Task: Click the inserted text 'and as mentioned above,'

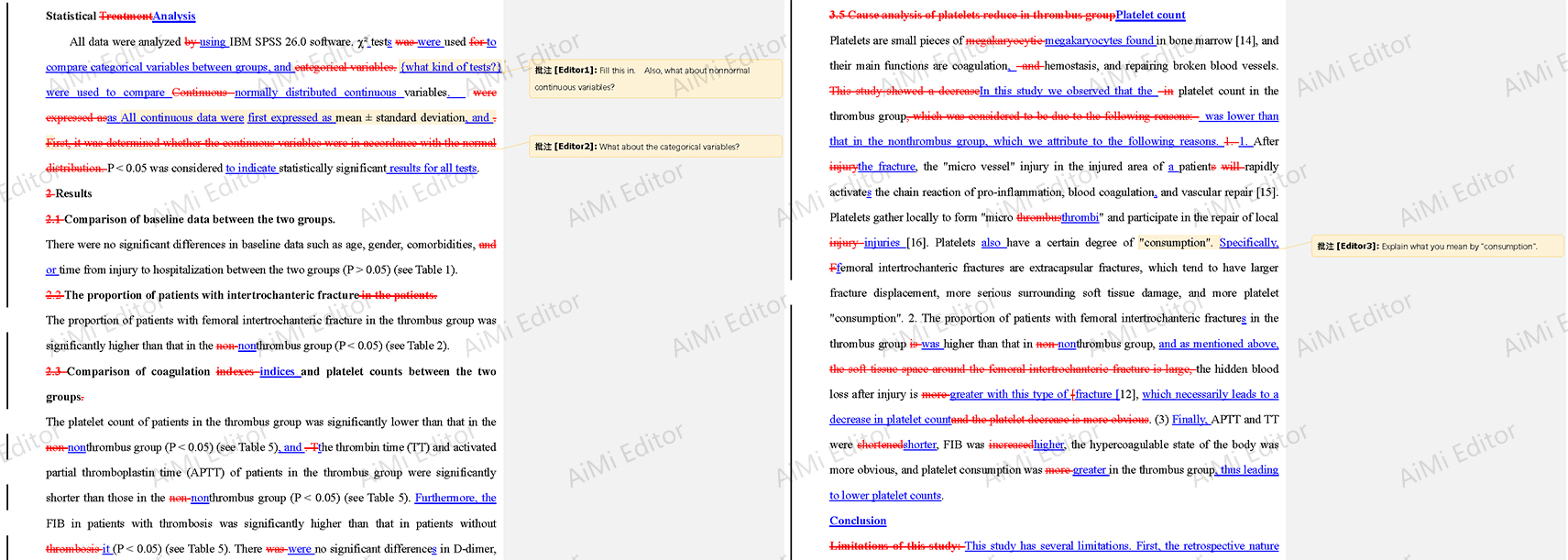Action: [1219, 344]
